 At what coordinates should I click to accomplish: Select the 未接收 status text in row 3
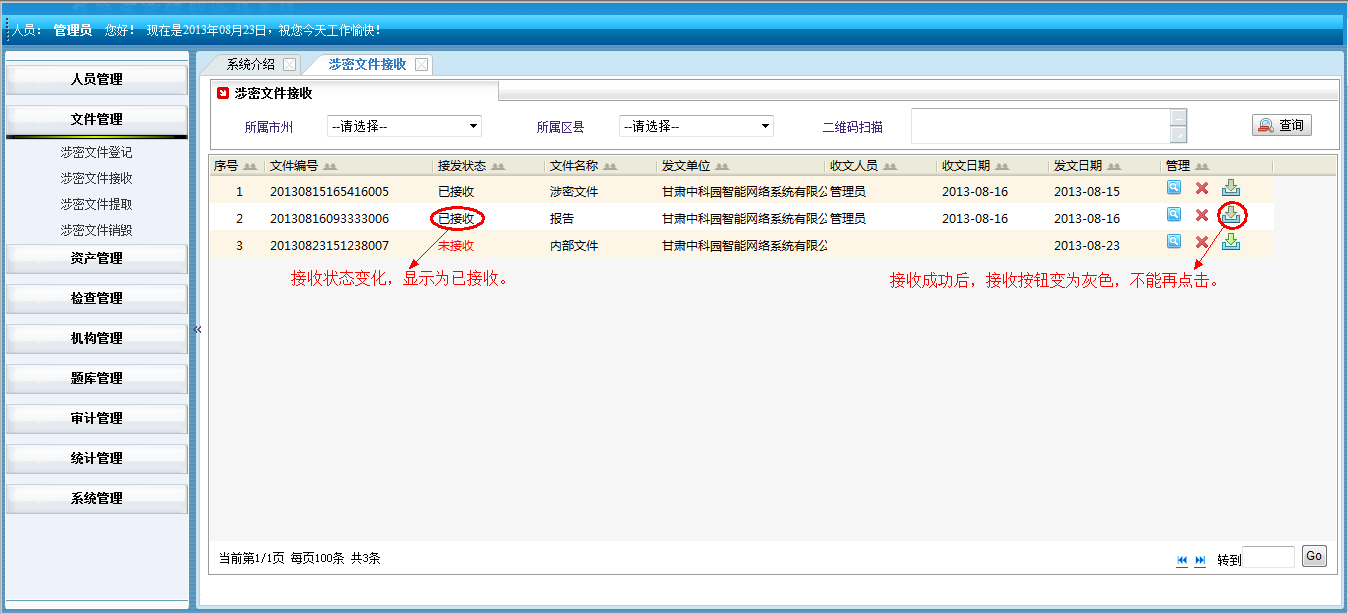456,245
